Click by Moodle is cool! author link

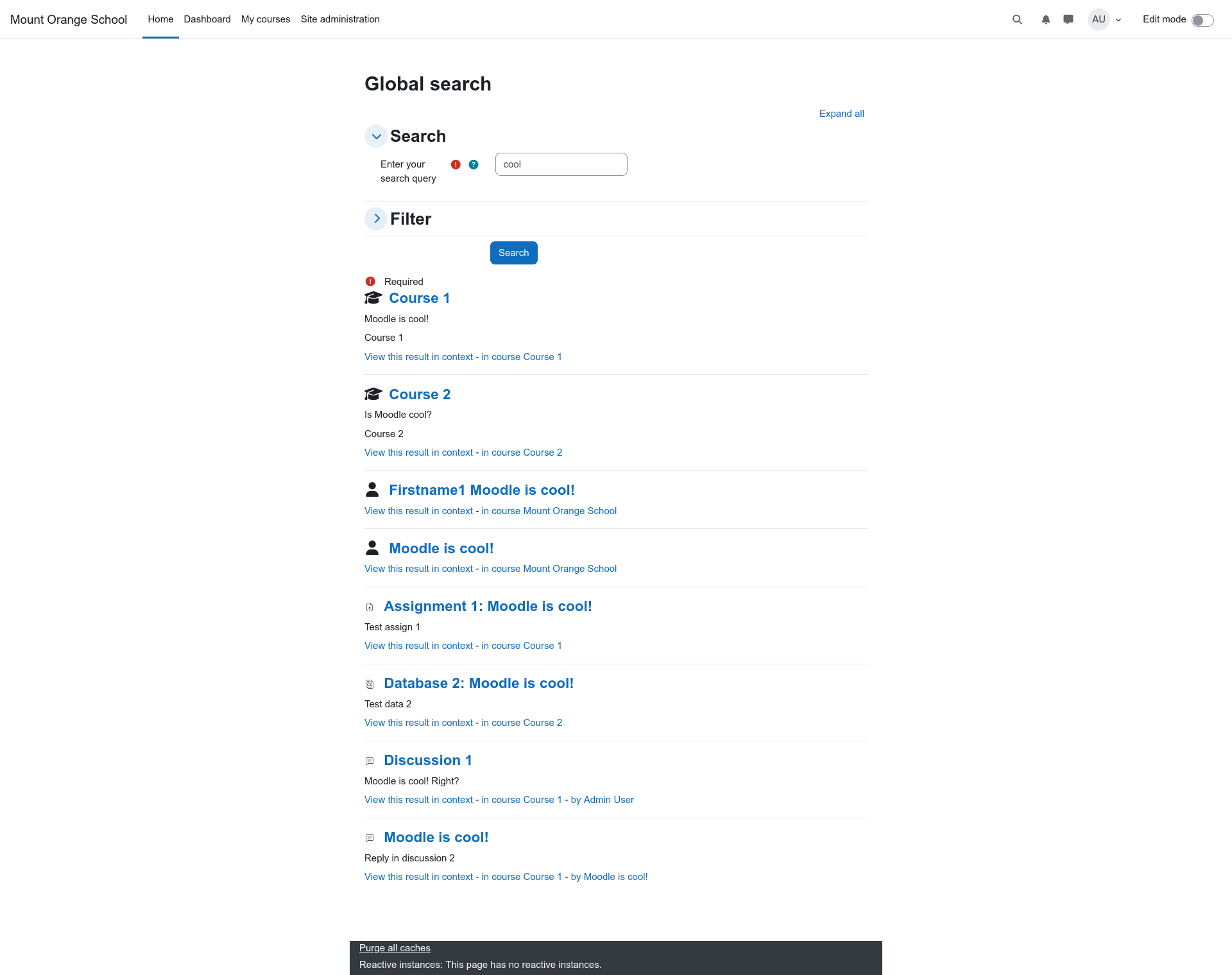point(610,877)
